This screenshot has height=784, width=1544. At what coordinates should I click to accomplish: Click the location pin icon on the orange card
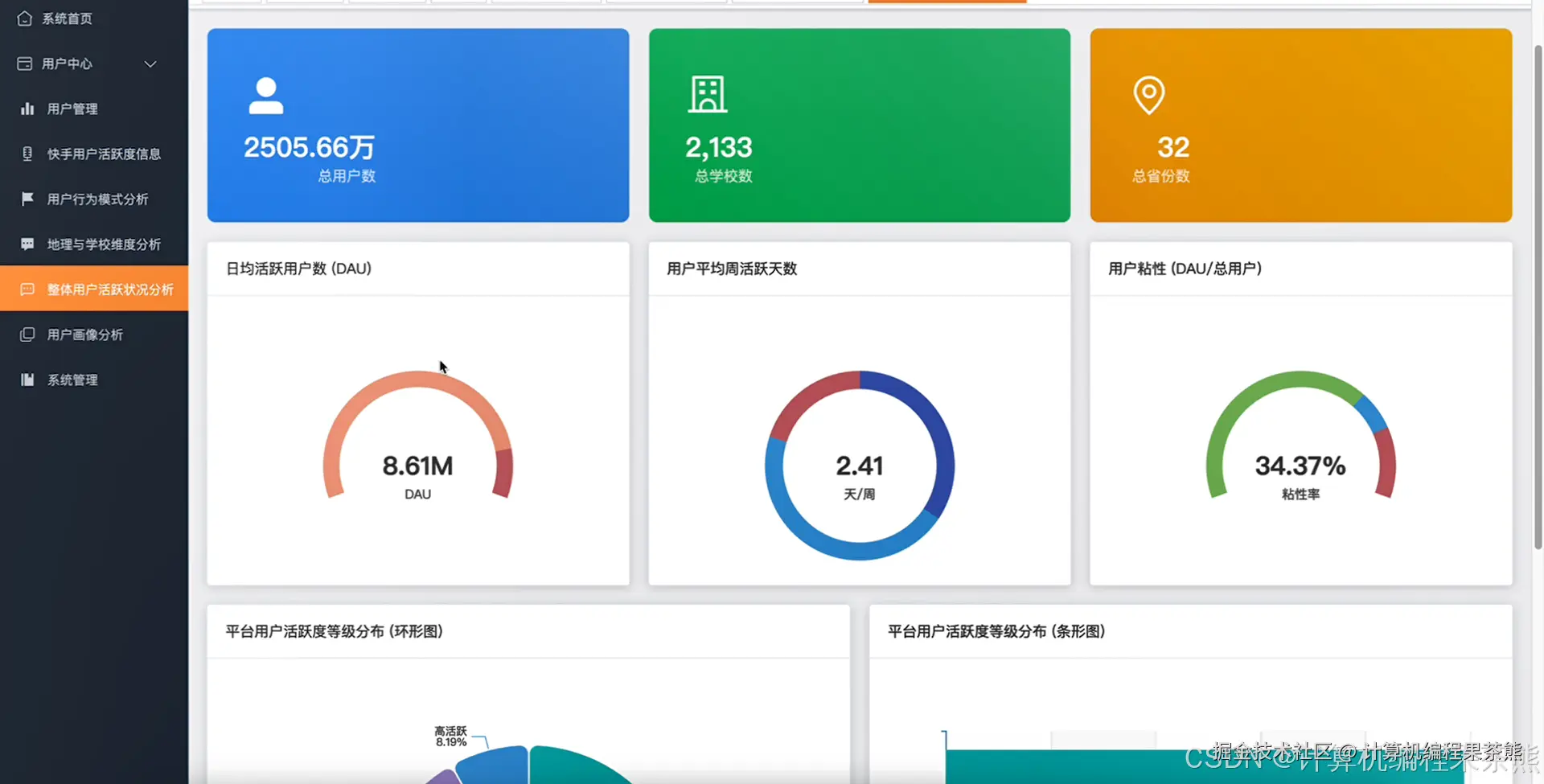pos(1149,96)
